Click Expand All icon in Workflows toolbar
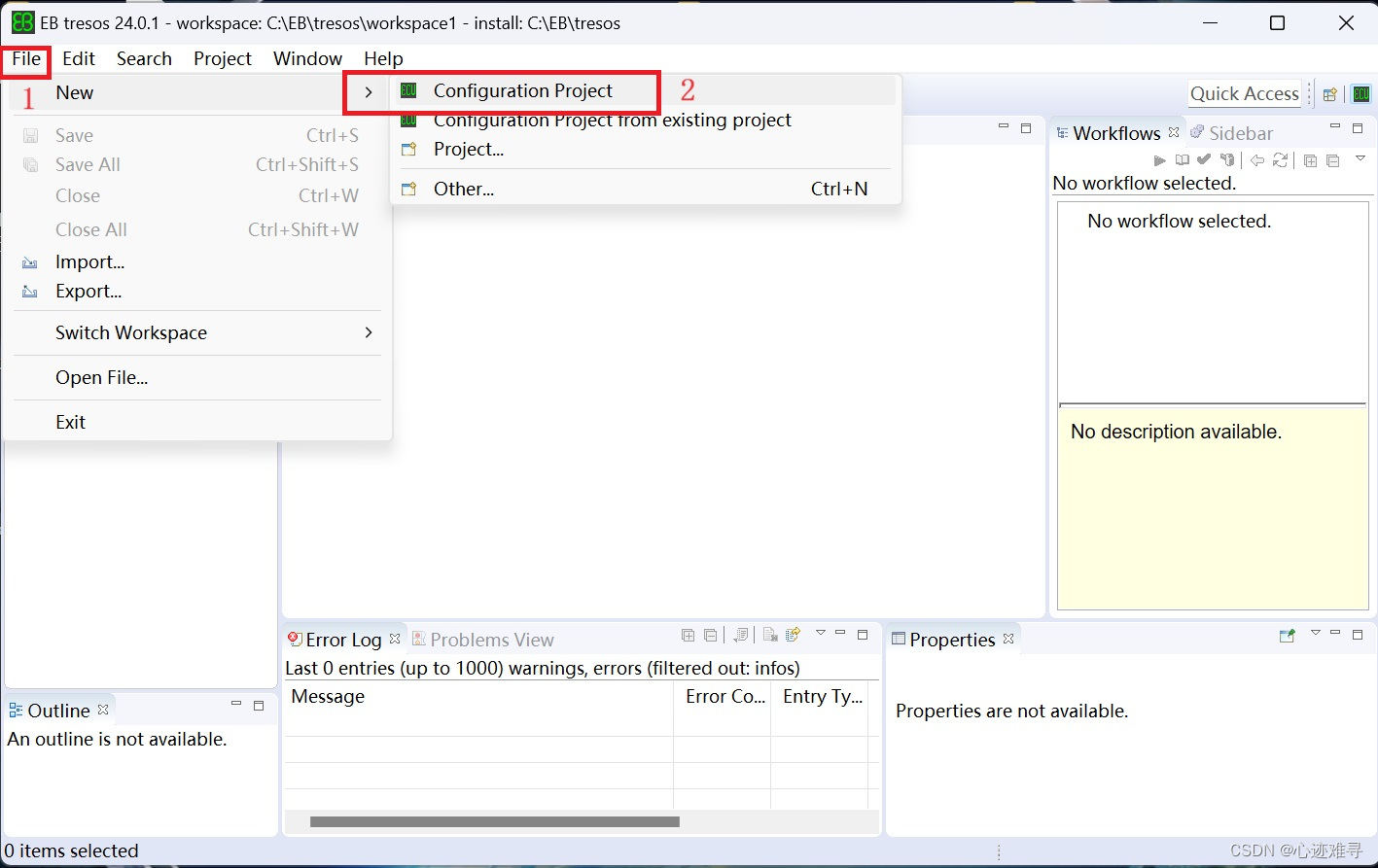This screenshot has height=868, width=1378. coord(1310,160)
